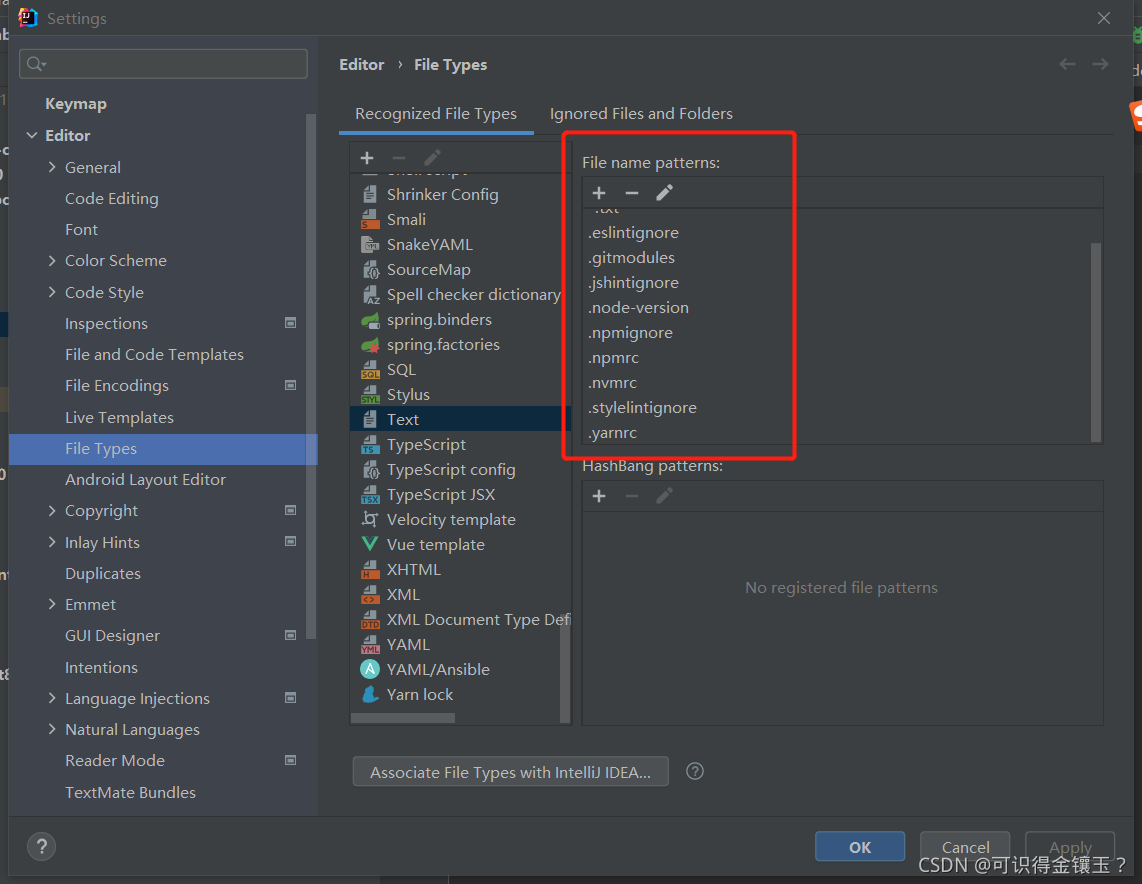Screen dimensions: 1142x884
Task: Expand the Inlay Hints node
Action: coord(52,542)
